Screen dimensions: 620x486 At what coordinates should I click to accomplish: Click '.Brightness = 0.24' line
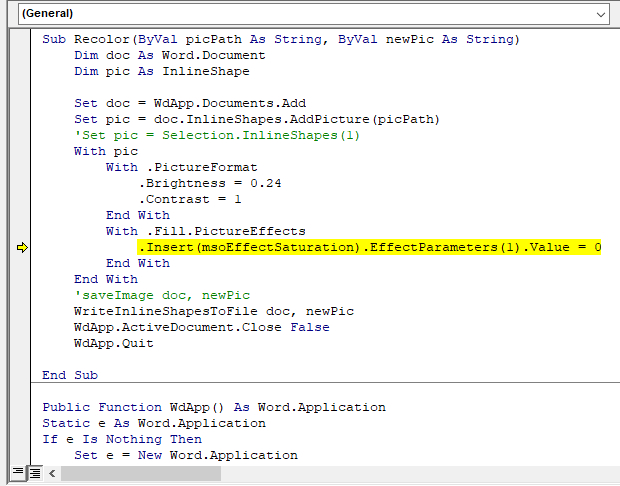tap(210, 183)
